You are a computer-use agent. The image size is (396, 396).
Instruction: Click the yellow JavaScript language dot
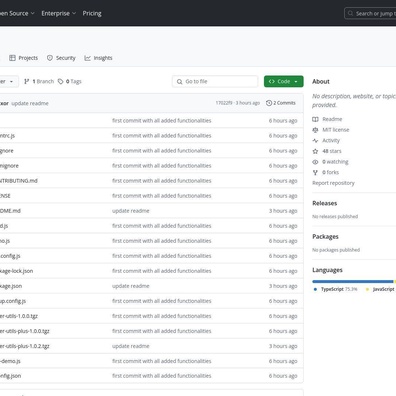[367, 289]
